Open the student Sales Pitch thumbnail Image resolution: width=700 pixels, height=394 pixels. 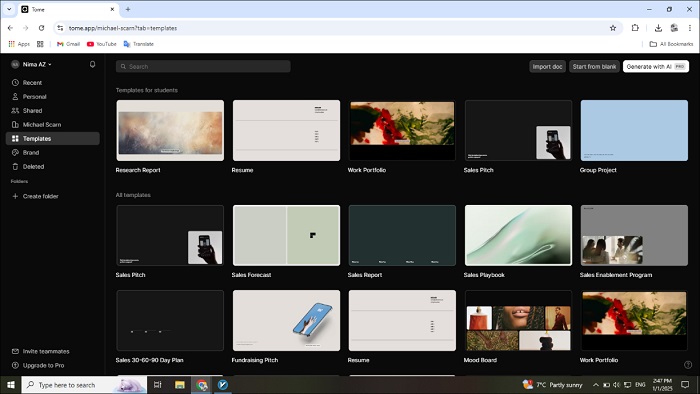point(518,130)
